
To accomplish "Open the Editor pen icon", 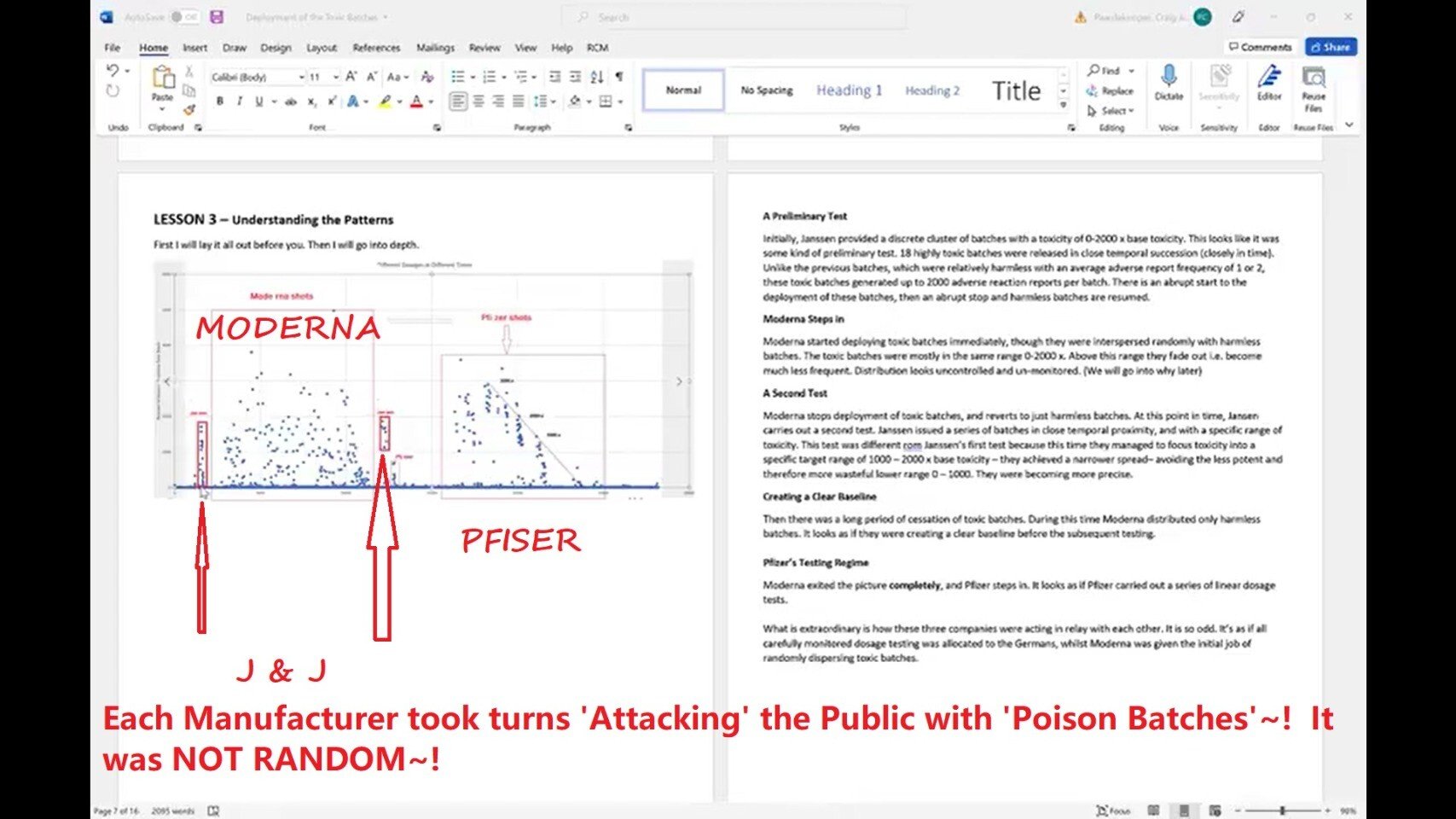I will pos(1269,77).
